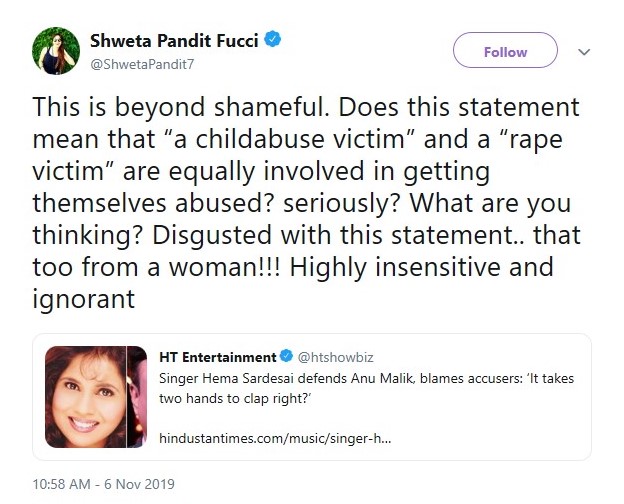Viewport: 624px width, 504px height.
Task: Open Shweta Pandit Fucci's profile avatar
Action: (x=56, y=51)
